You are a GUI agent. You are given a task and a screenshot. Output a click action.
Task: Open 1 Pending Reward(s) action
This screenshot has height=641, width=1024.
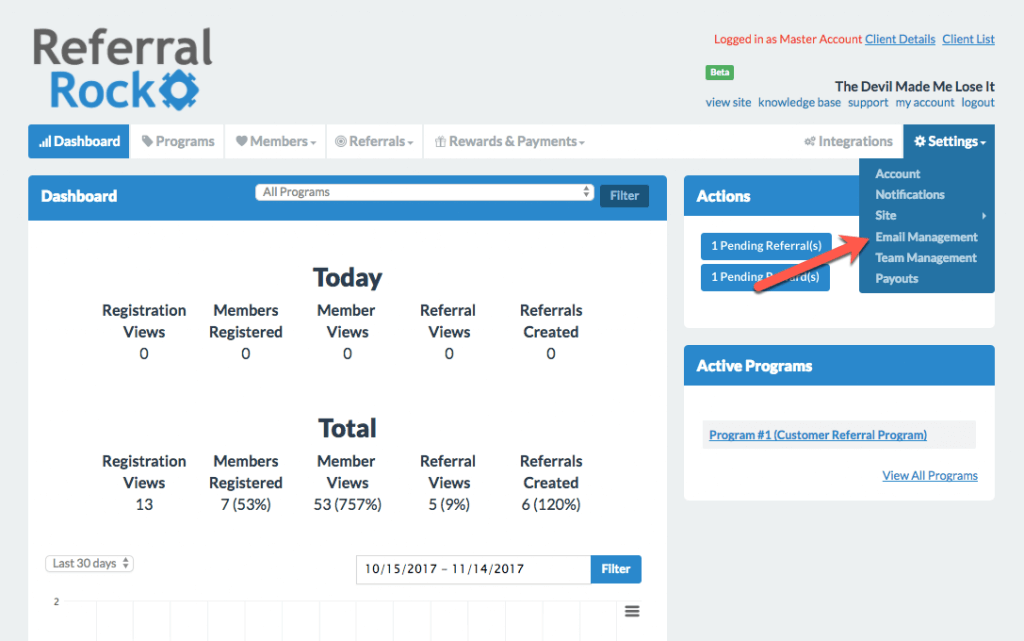pyautogui.click(x=765, y=277)
